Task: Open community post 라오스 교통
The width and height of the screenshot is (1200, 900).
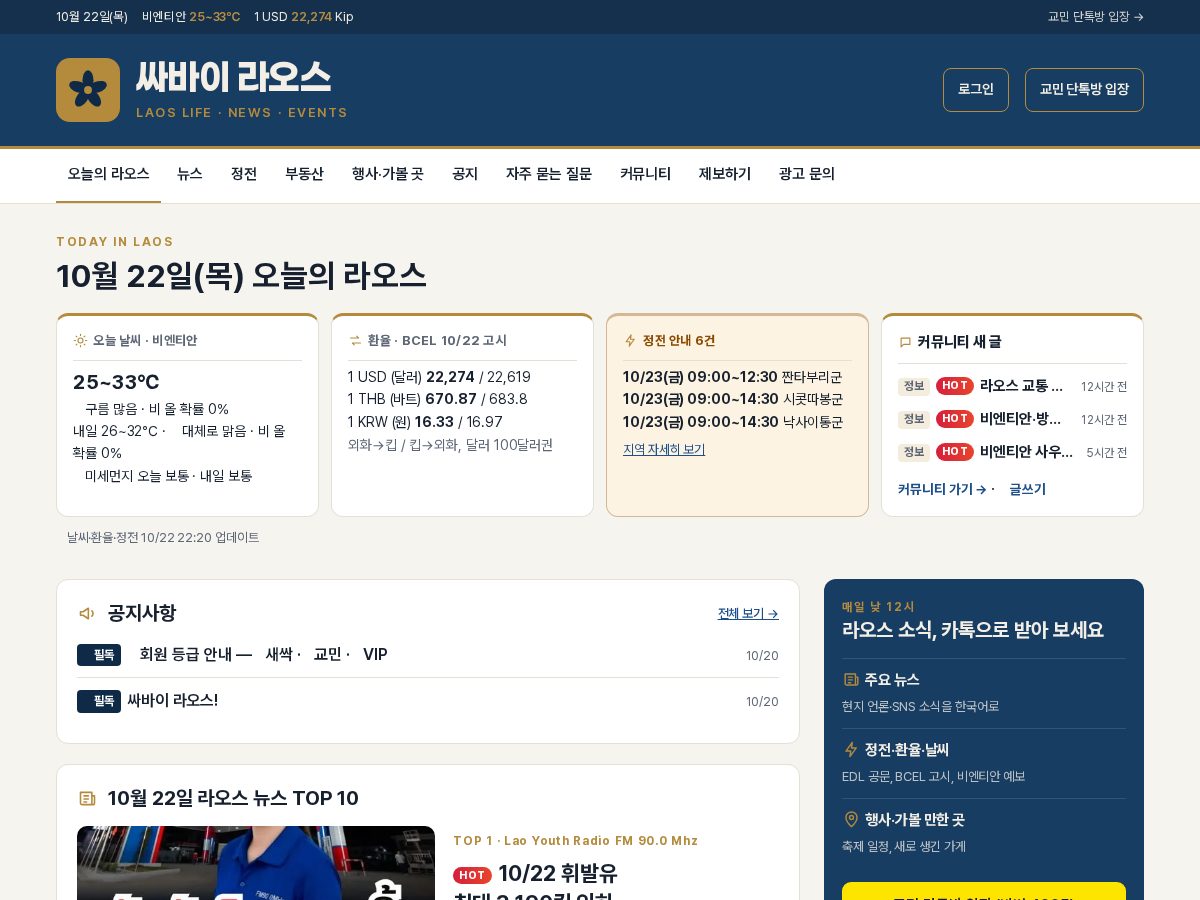Action: tap(1022, 386)
